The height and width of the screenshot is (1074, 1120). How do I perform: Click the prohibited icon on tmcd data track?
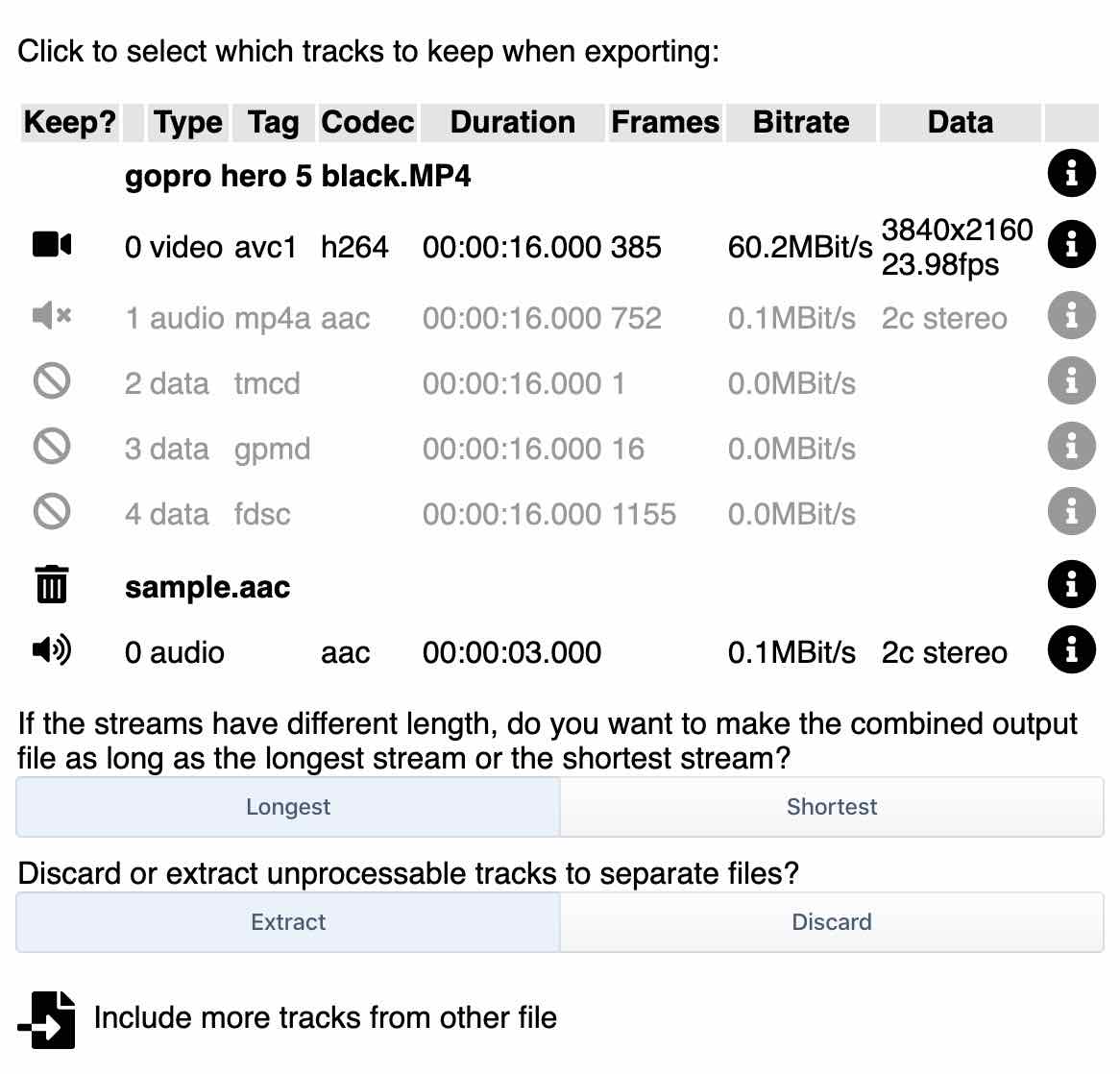pos(52,380)
